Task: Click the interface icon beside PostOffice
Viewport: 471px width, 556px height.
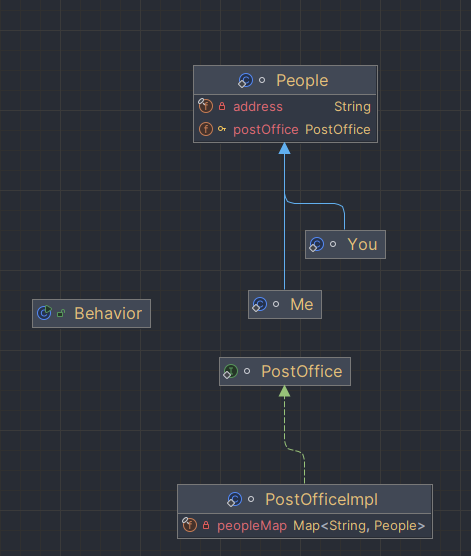Action: coord(231,371)
